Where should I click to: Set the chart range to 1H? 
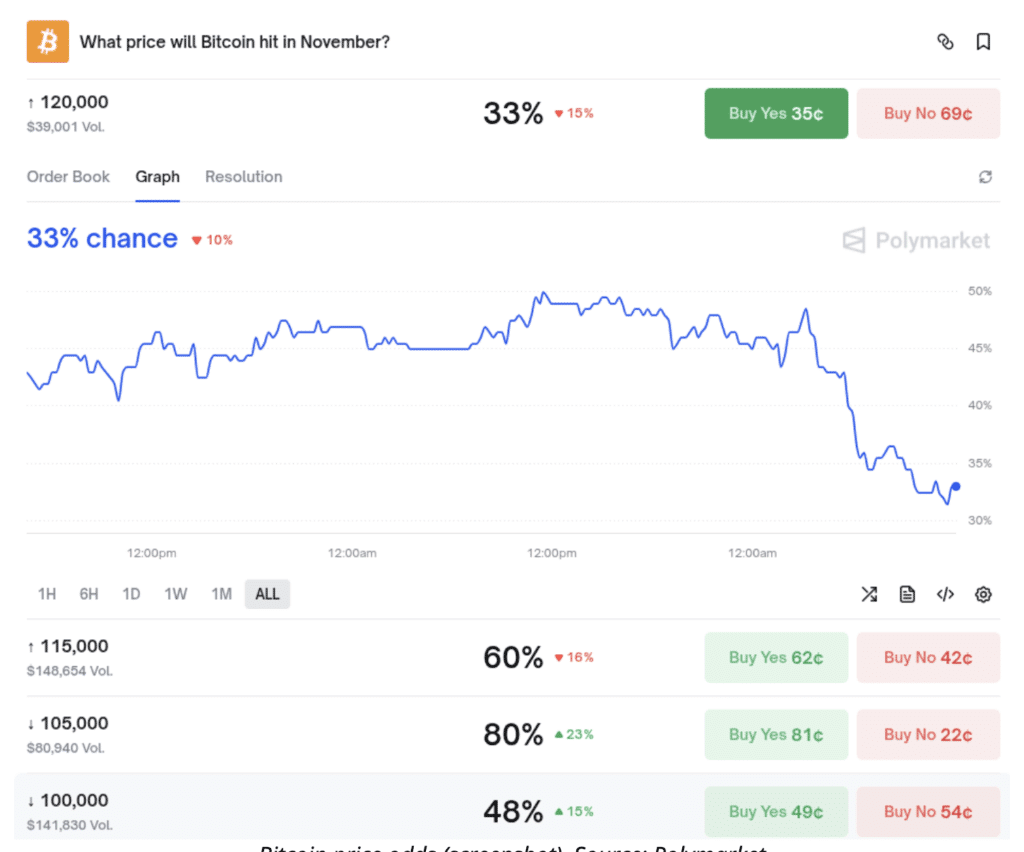[x=47, y=594]
